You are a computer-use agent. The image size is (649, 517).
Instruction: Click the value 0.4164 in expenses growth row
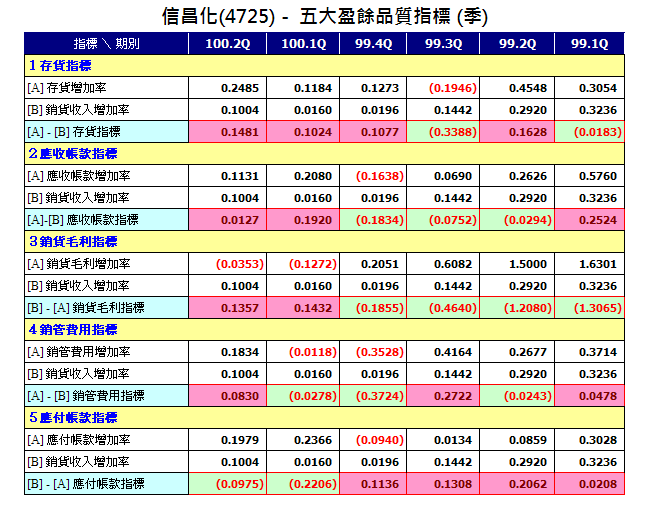(453, 352)
